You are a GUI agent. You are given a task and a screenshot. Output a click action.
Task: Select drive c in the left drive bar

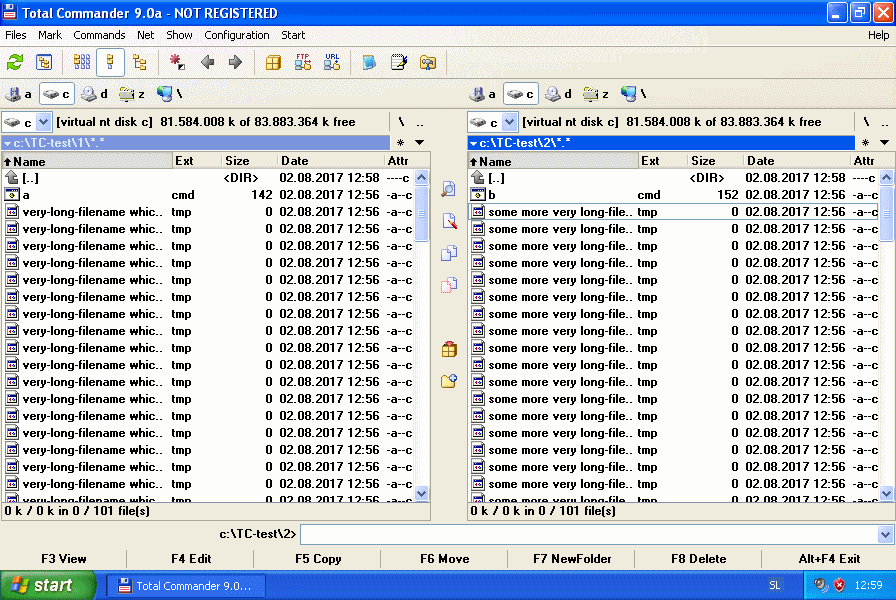tap(57, 94)
